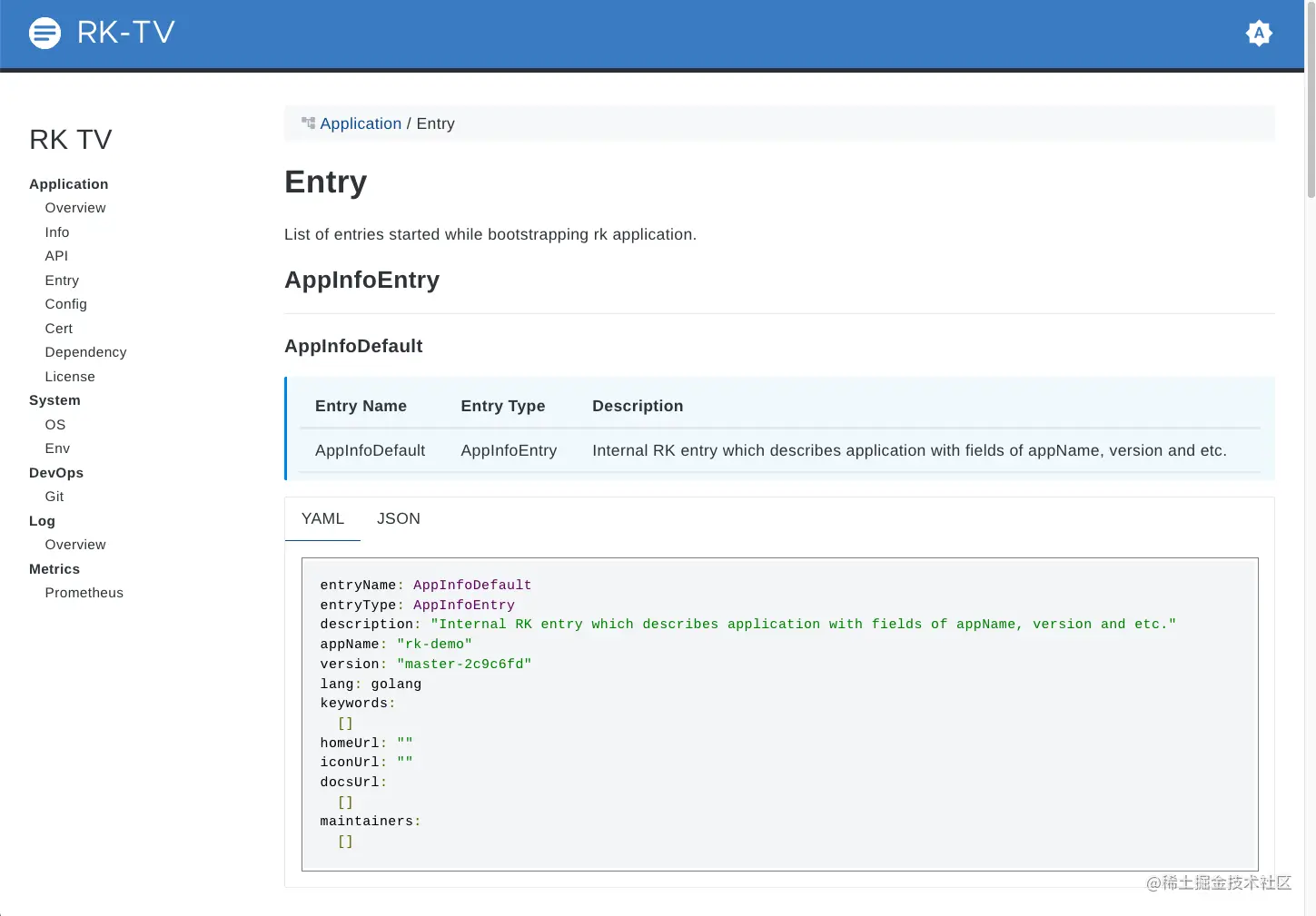Viewport: 1316px width, 916px height.
Task: Open Overview under Application in sidebar
Action: point(75,208)
